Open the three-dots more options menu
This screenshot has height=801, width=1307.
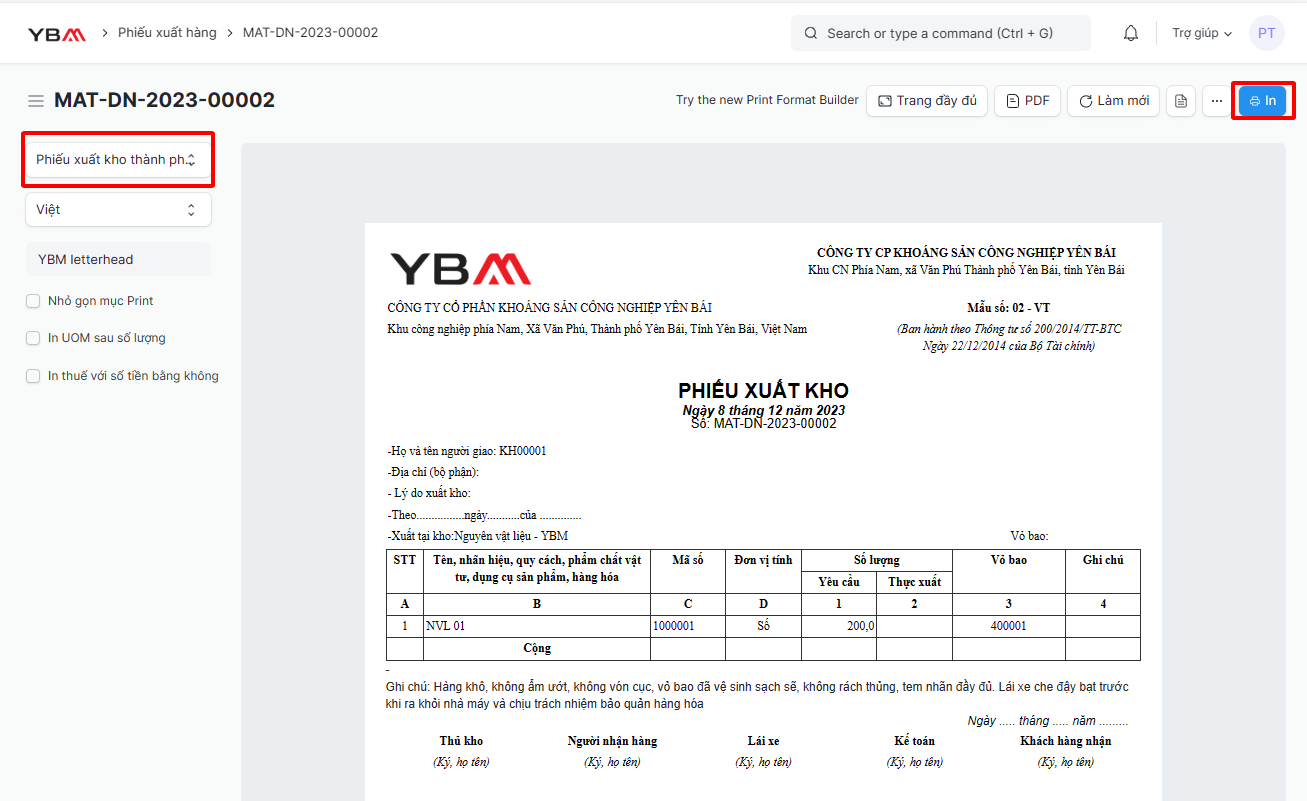coord(1217,101)
